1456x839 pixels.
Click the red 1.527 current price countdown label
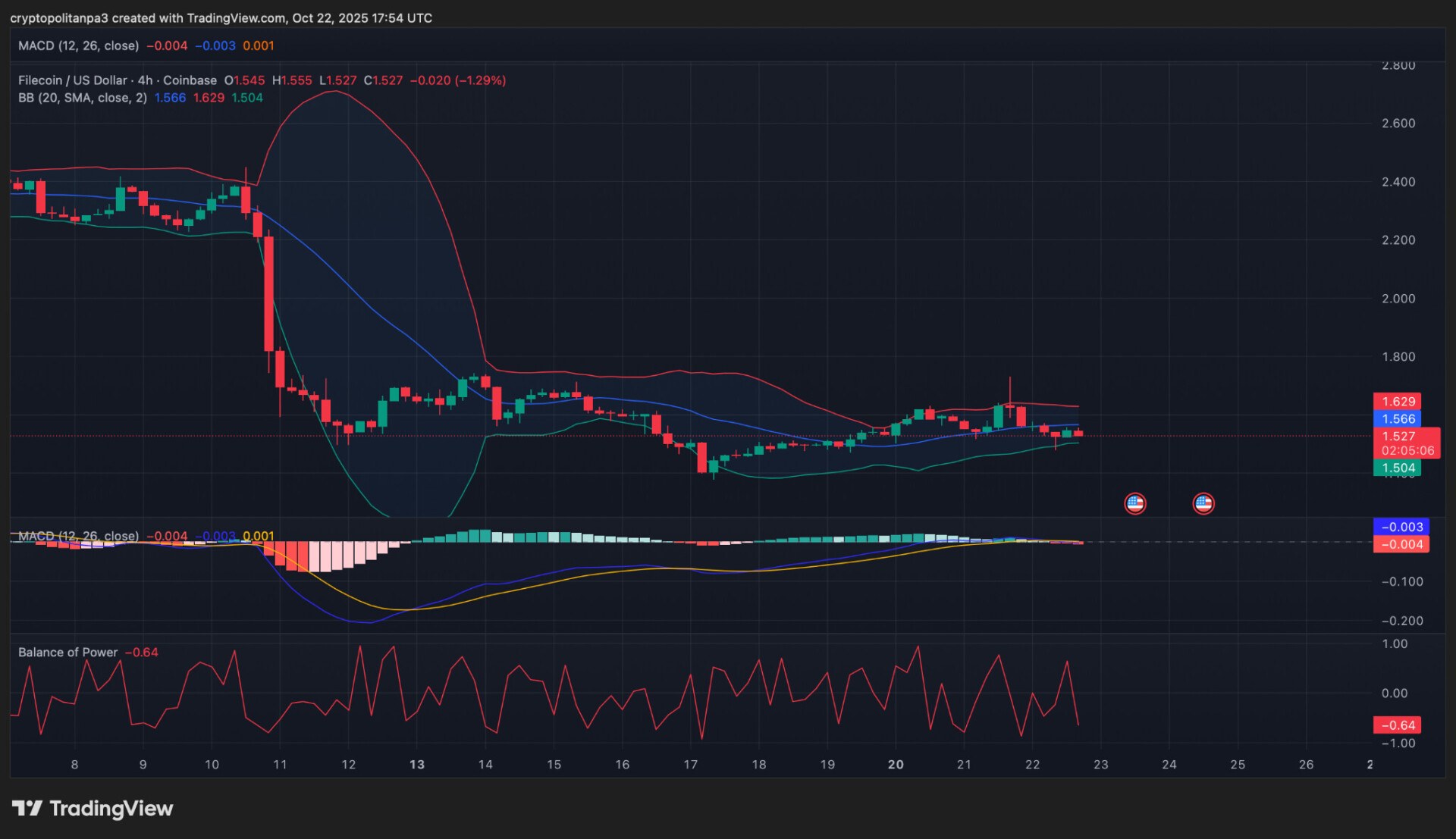[1406, 443]
